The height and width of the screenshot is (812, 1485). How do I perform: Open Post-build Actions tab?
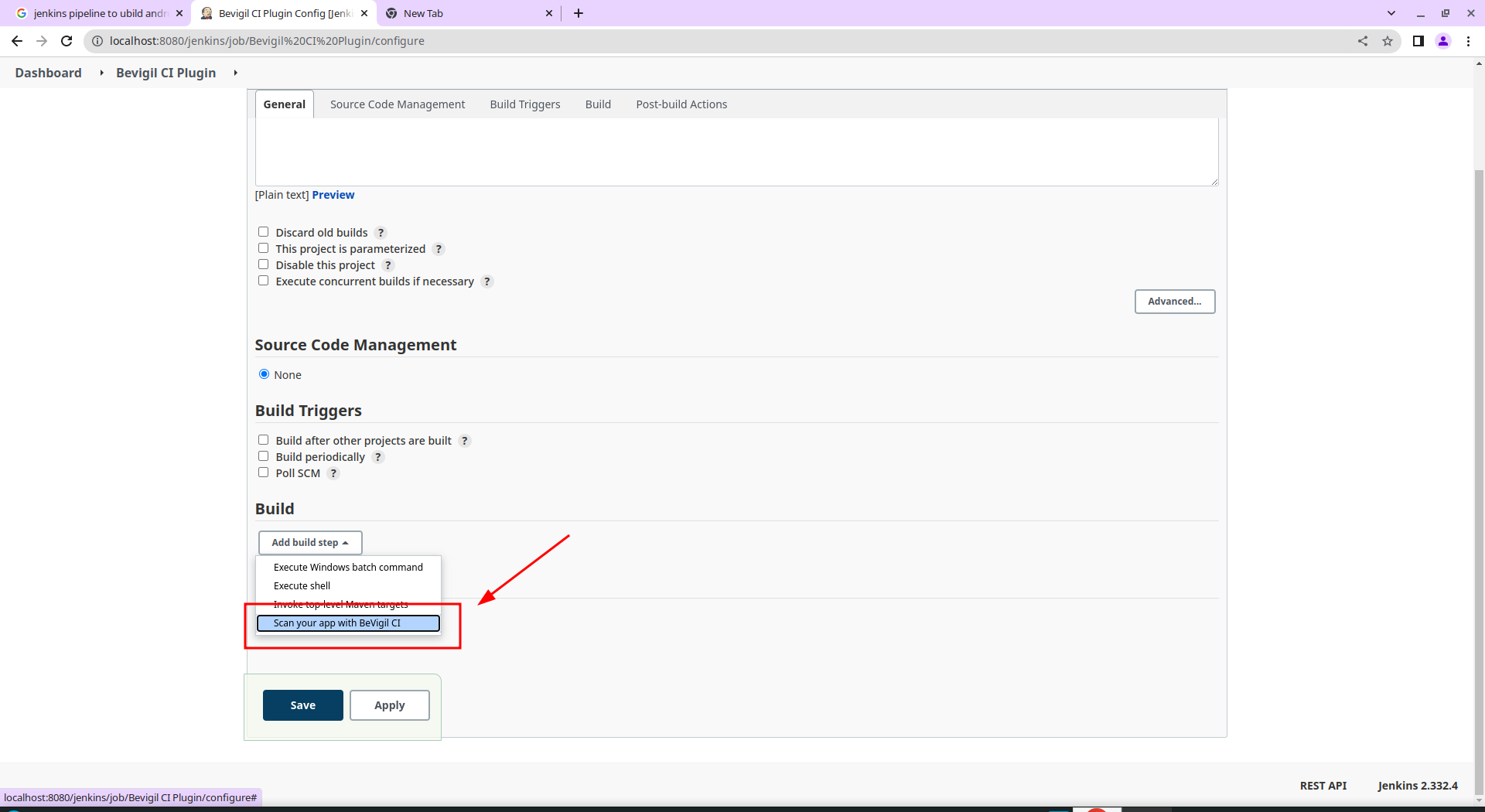(681, 104)
